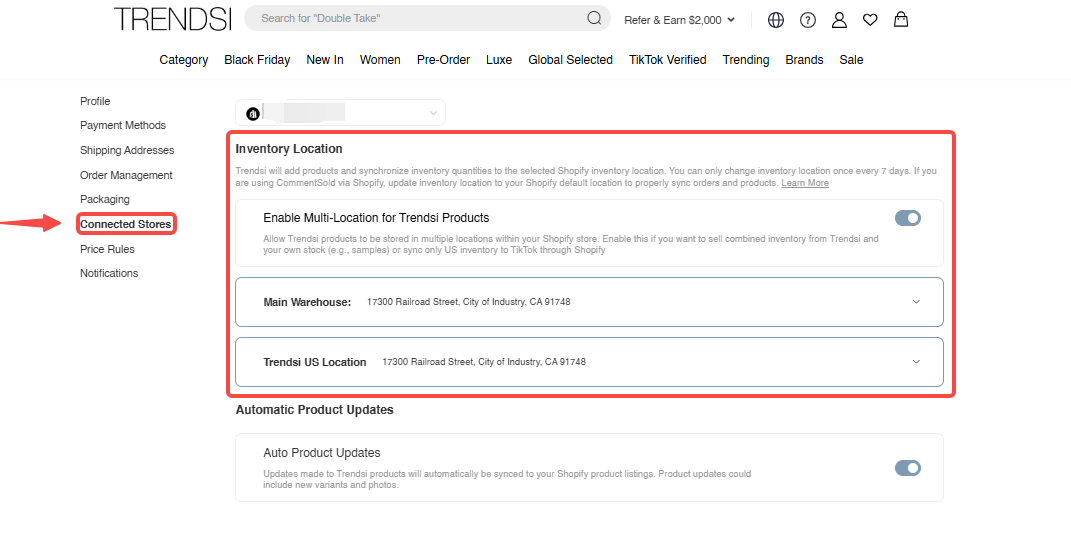Open Order Management settings
This screenshot has height=557, width=1071.
(x=126, y=175)
